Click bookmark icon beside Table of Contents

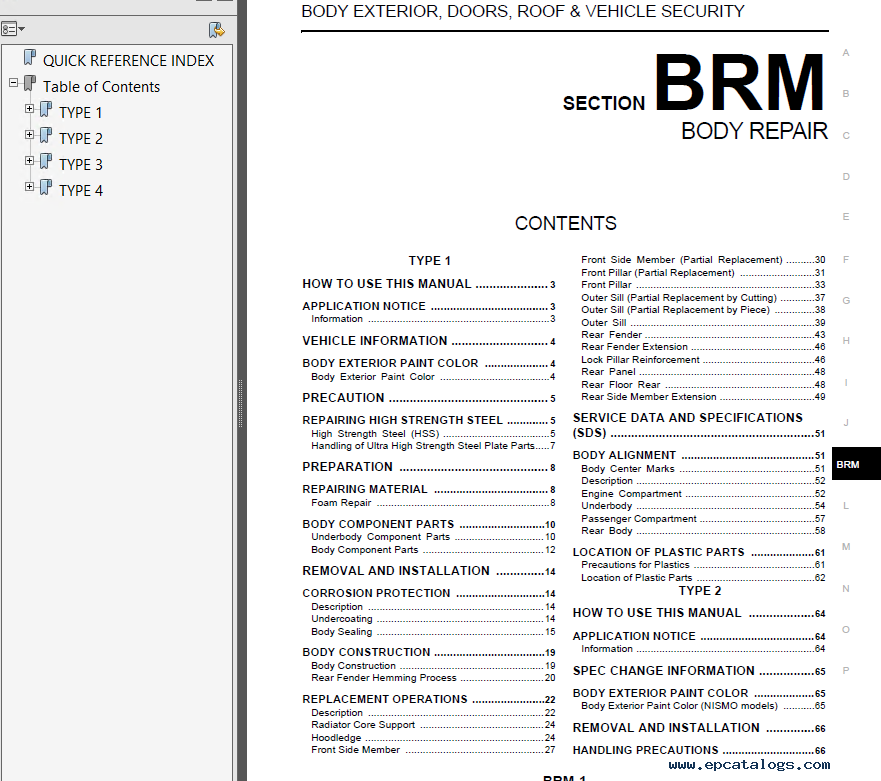[30, 84]
